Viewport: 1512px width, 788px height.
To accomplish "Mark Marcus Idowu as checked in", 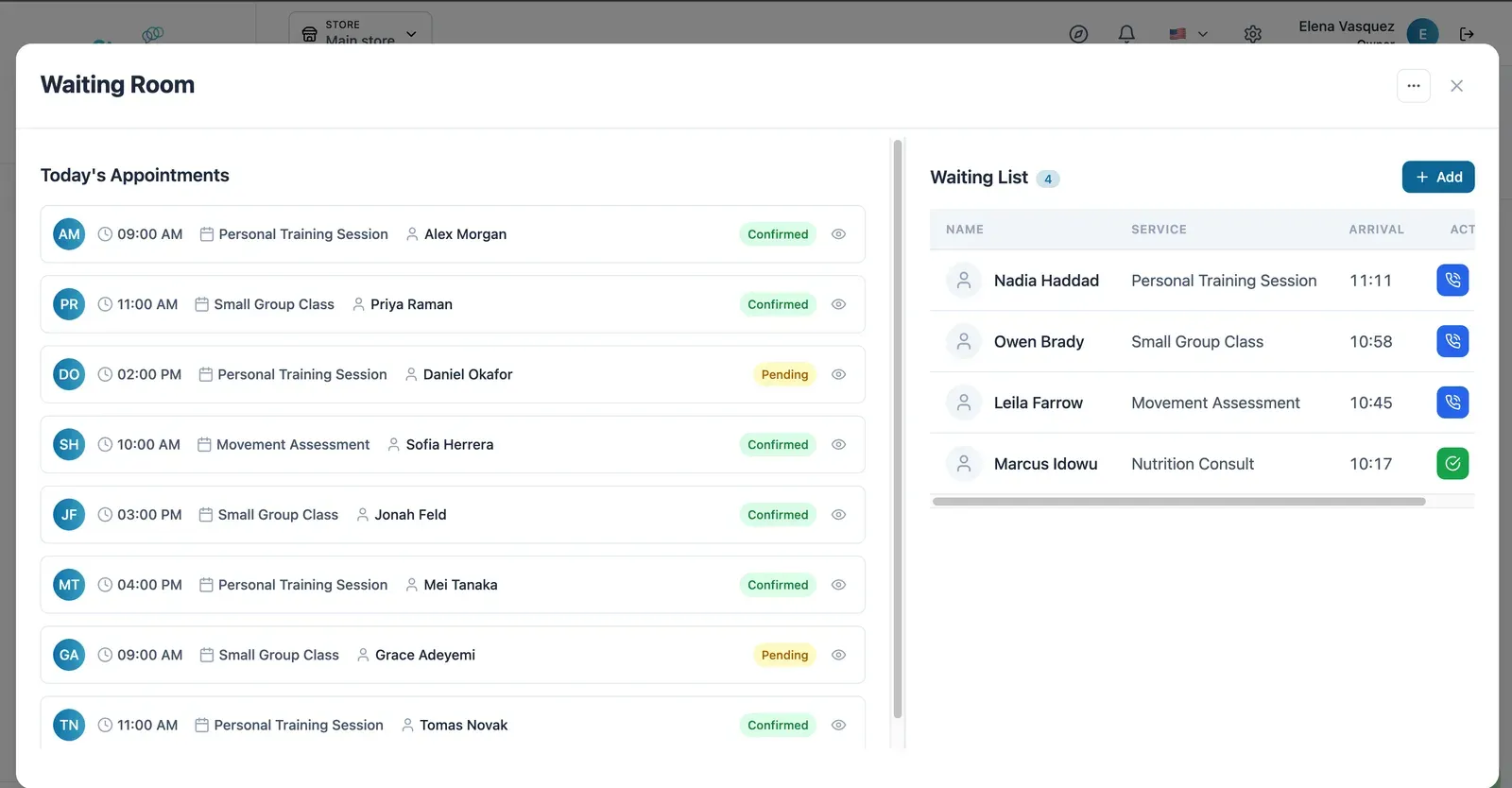I will tap(1452, 463).
